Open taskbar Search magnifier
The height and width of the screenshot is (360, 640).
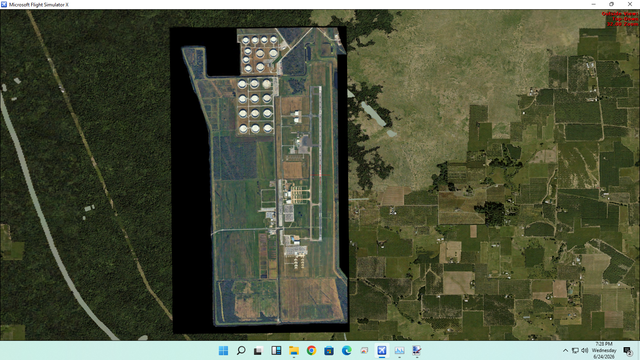(x=241, y=351)
